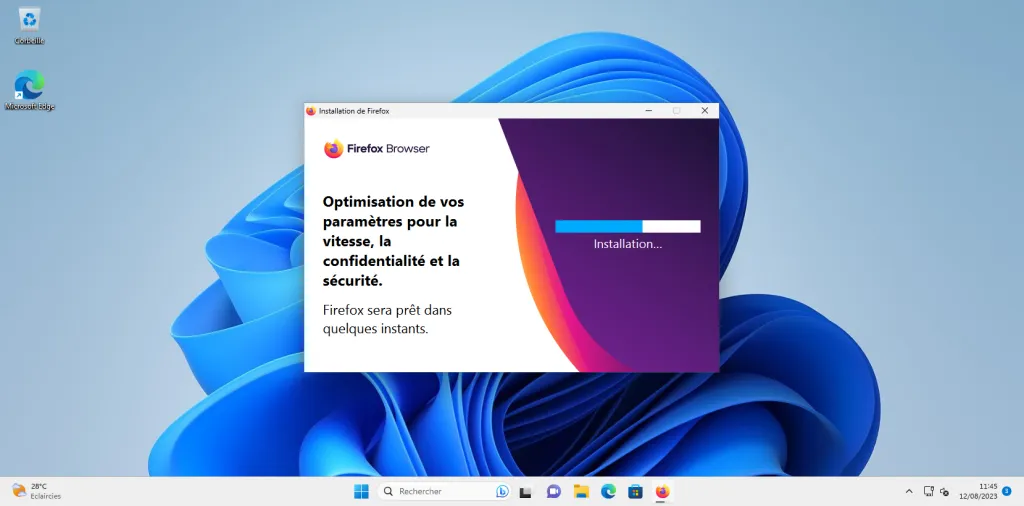
Task: Click 'Firefox sera prêt dans quelques instants' text
Action: [x=387, y=319]
